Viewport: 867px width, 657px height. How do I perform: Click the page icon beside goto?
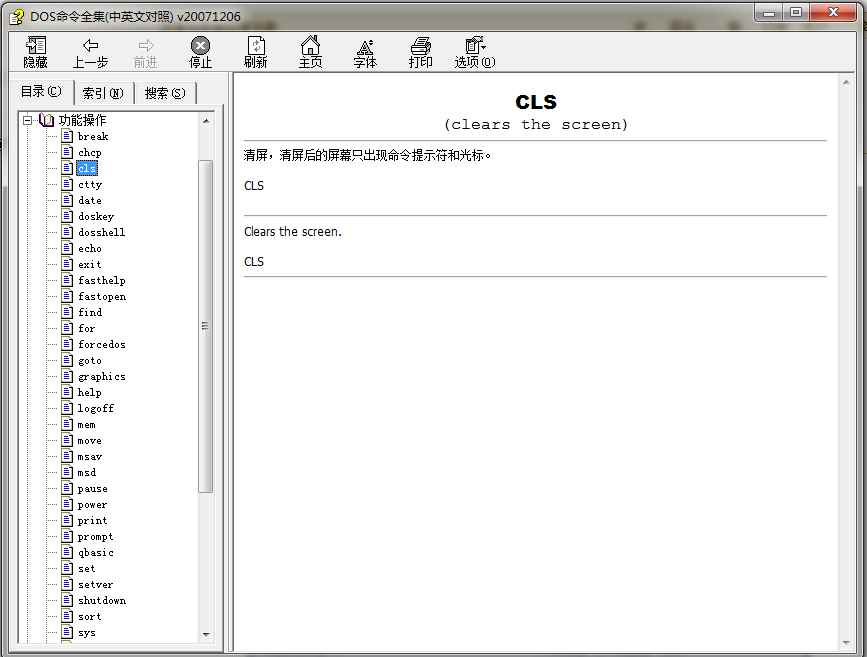tap(67, 360)
